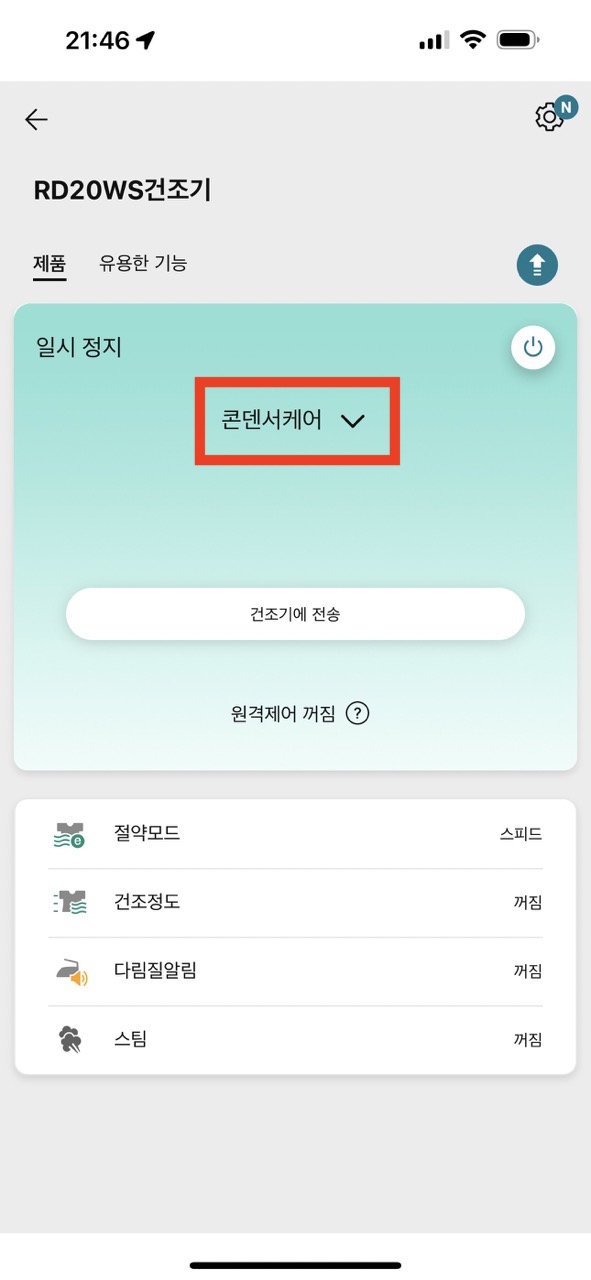Screen dimensions: 591x1280
Task: Select the 스팀 steam function icon
Action: tap(68, 1039)
